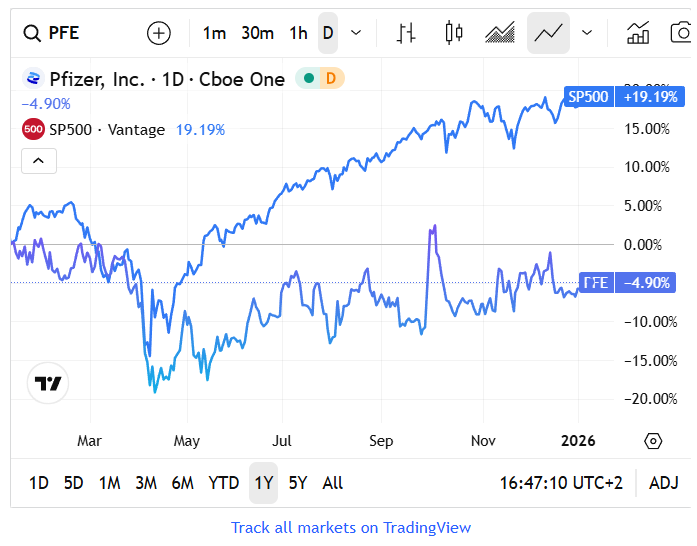The width and height of the screenshot is (697, 546).
Task: Add a symbol with the plus icon
Action: 159,33
